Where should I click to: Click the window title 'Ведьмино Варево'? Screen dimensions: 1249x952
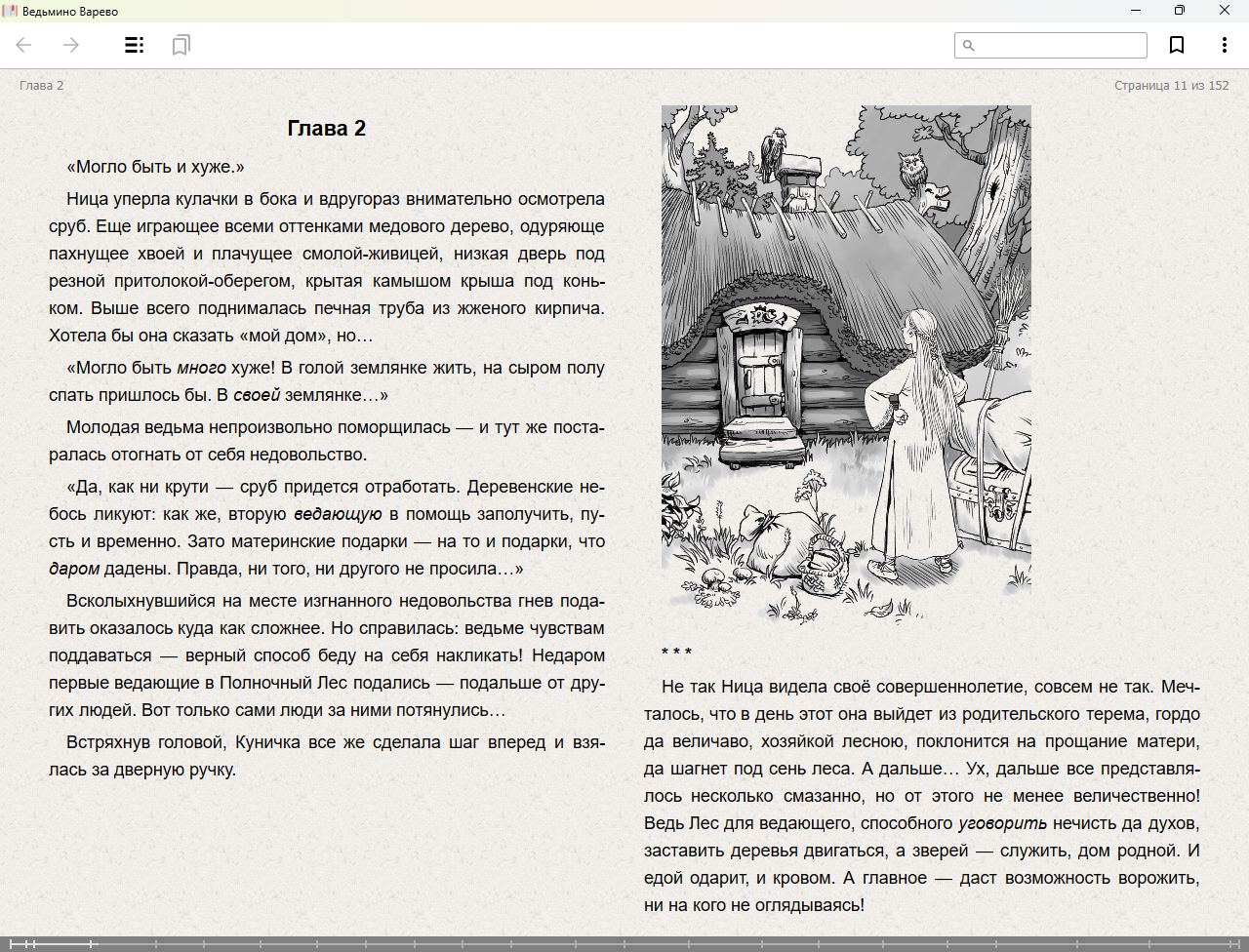(70, 11)
